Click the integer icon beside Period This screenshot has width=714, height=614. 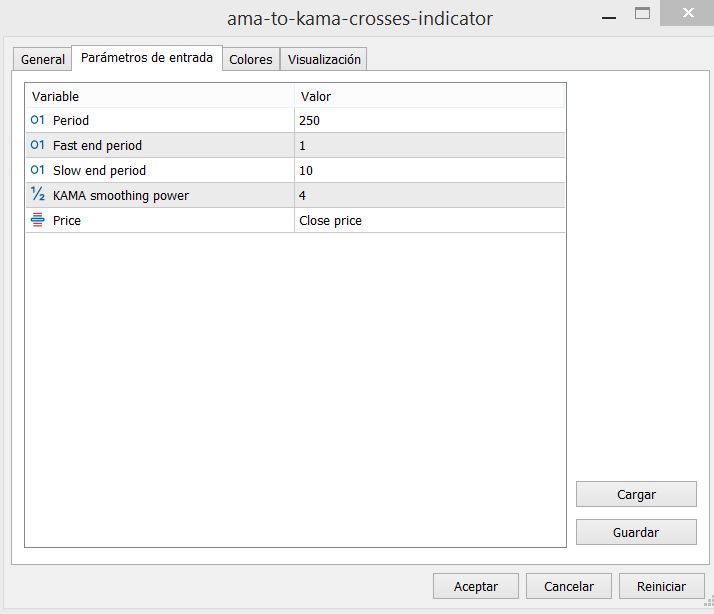click(37, 120)
